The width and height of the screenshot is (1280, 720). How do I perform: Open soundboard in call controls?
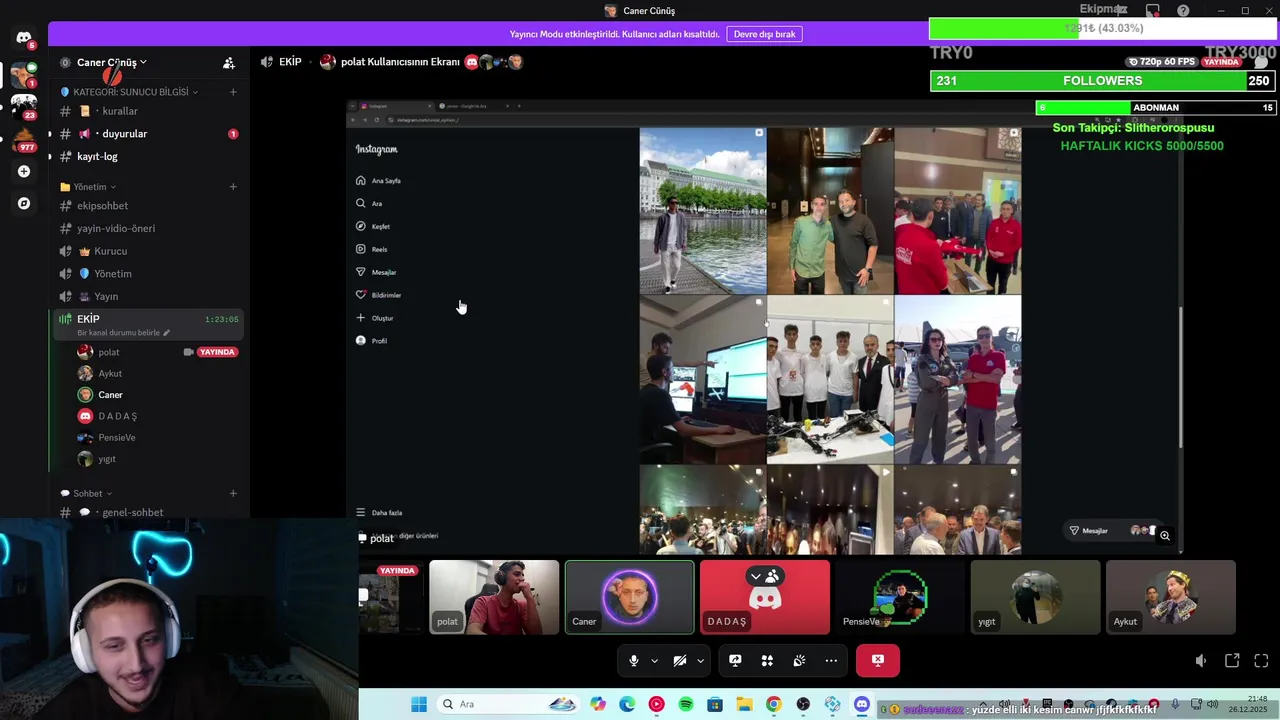(799, 660)
